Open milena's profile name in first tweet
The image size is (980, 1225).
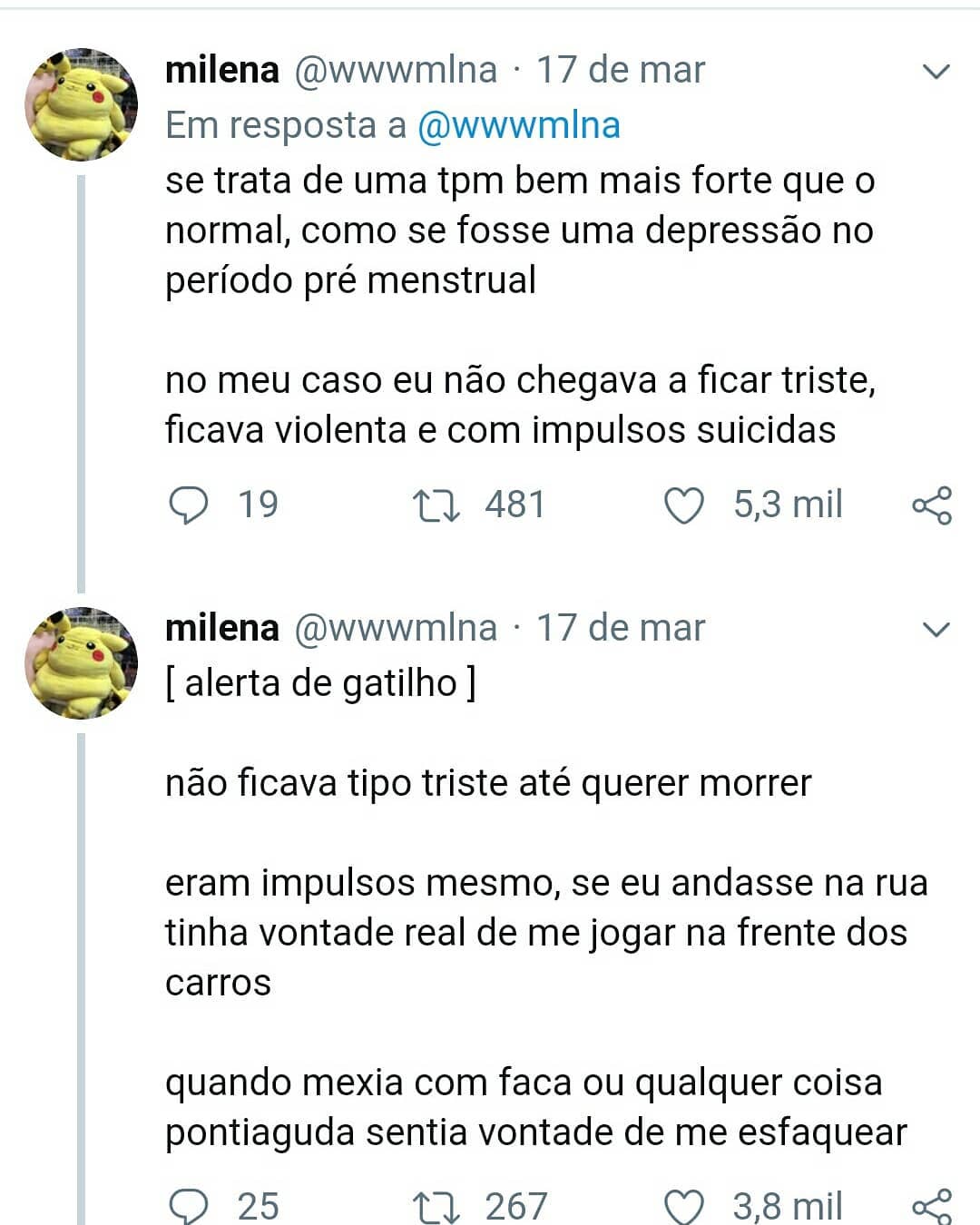(221, 70)
